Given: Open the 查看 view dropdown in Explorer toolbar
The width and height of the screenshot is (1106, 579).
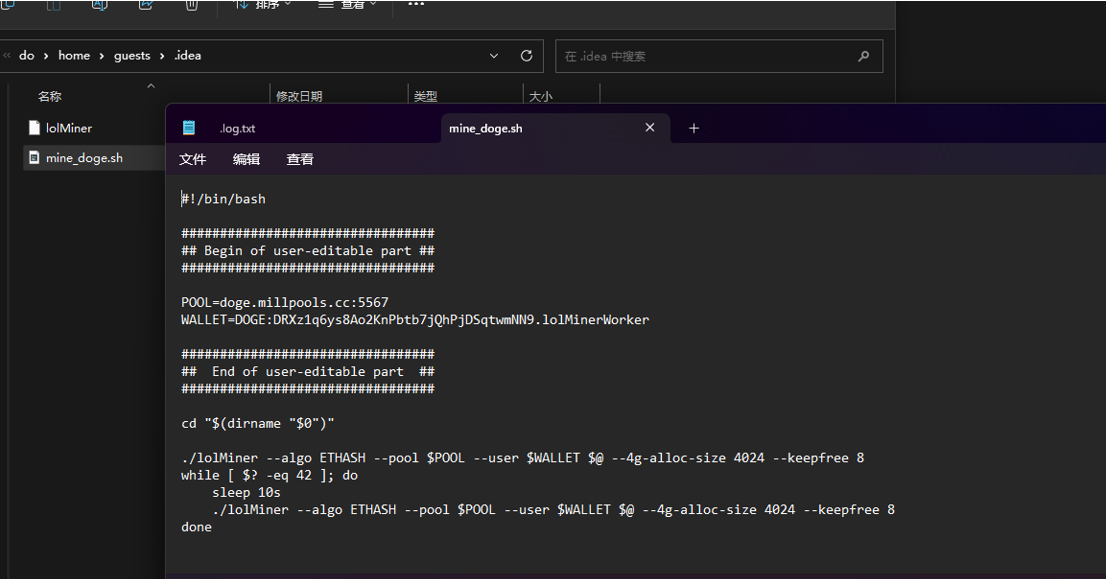Looking at the screenshot, I should [x=347, y=4].
